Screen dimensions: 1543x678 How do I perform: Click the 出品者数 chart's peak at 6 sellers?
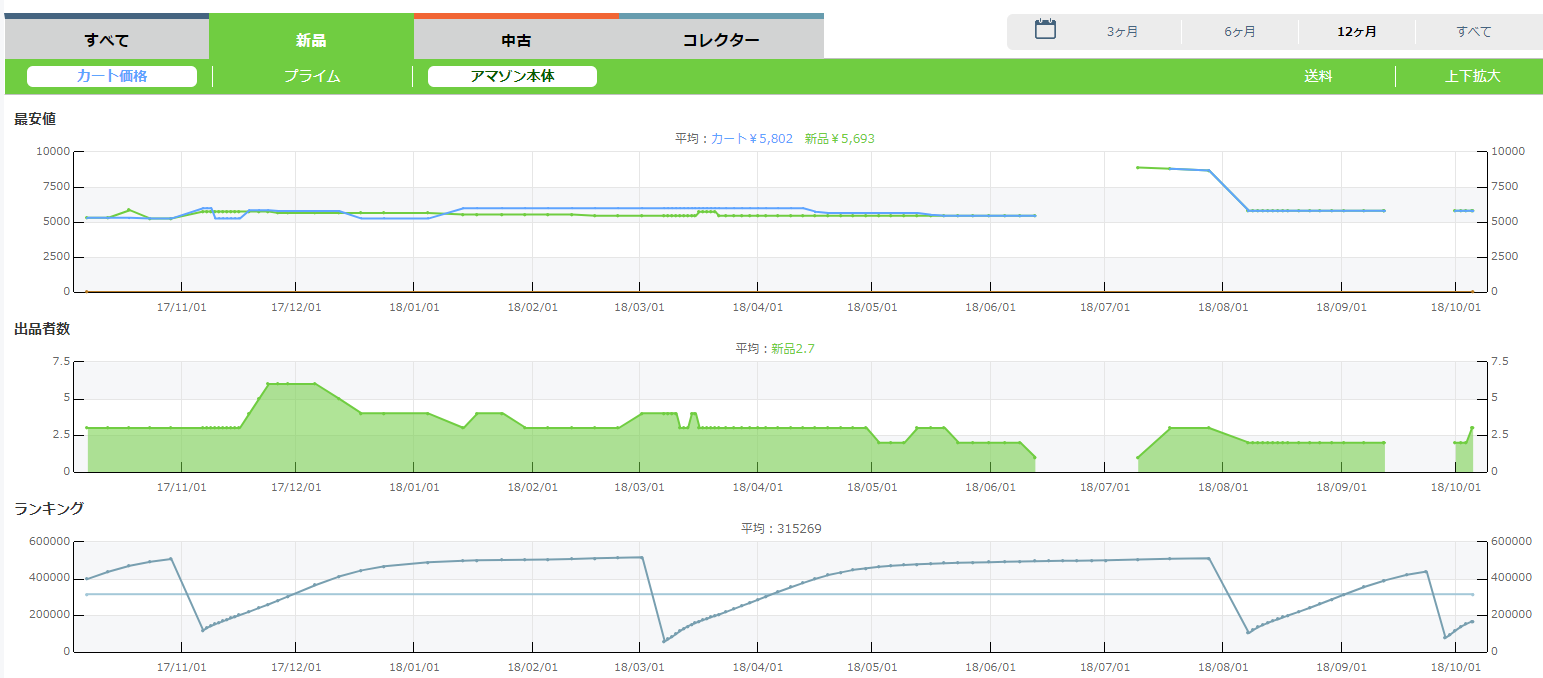[x=291, y=383]
